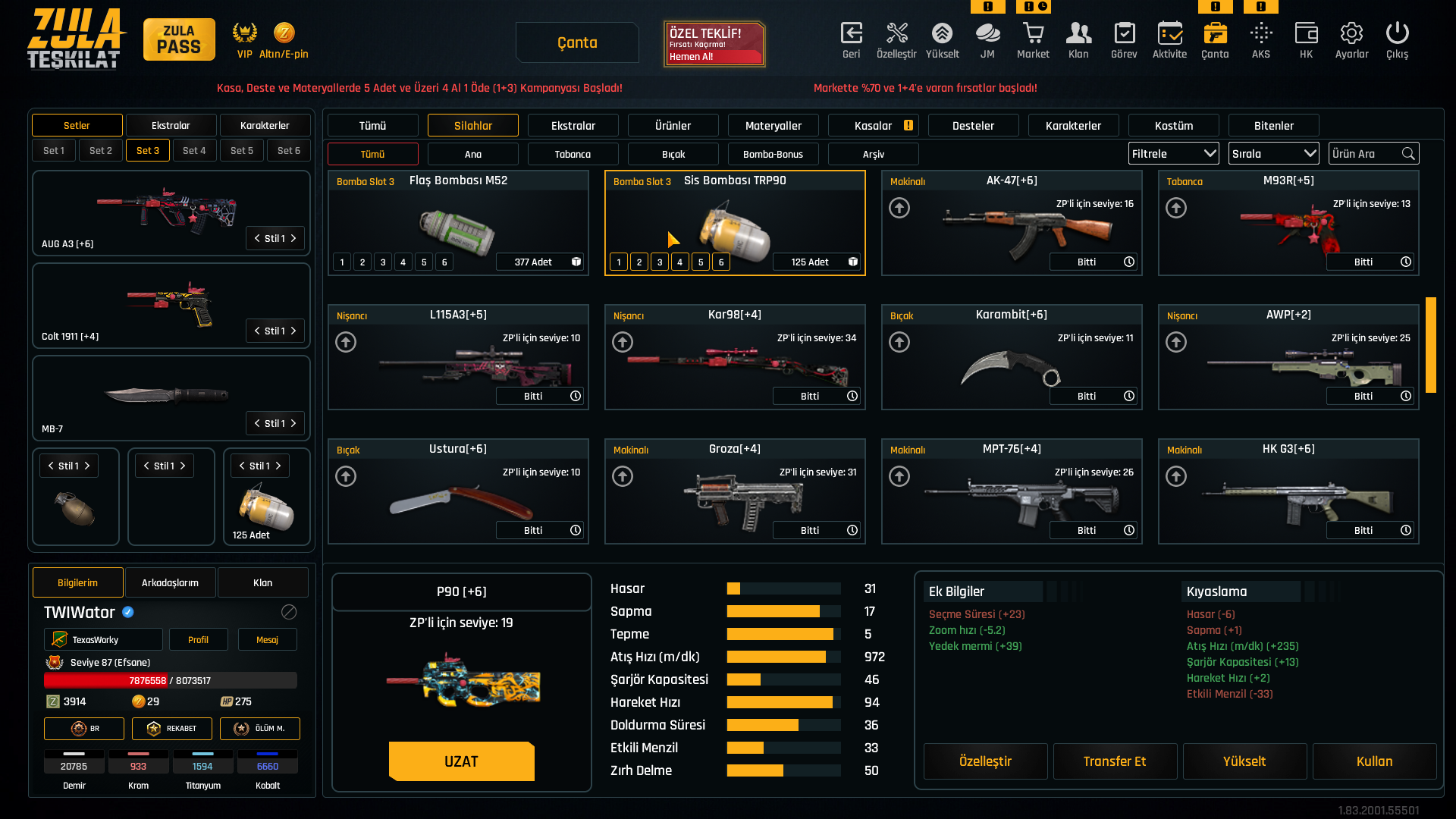Viewport: 1456px width, 819px height.
Task: Click the Hasar stat bar
Action: tap(784, 588)
